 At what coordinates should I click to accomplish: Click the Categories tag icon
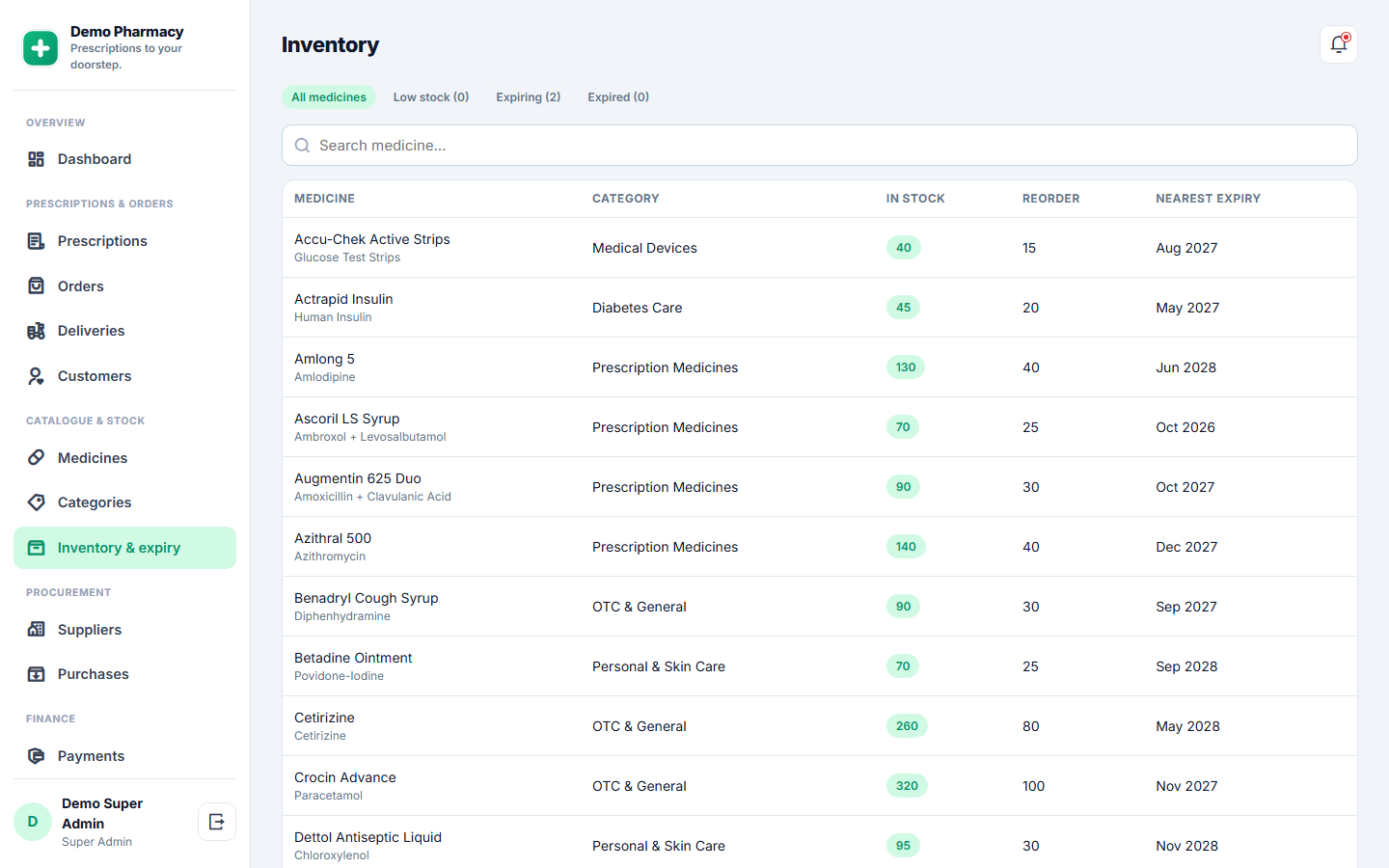[x=36, y=502]
